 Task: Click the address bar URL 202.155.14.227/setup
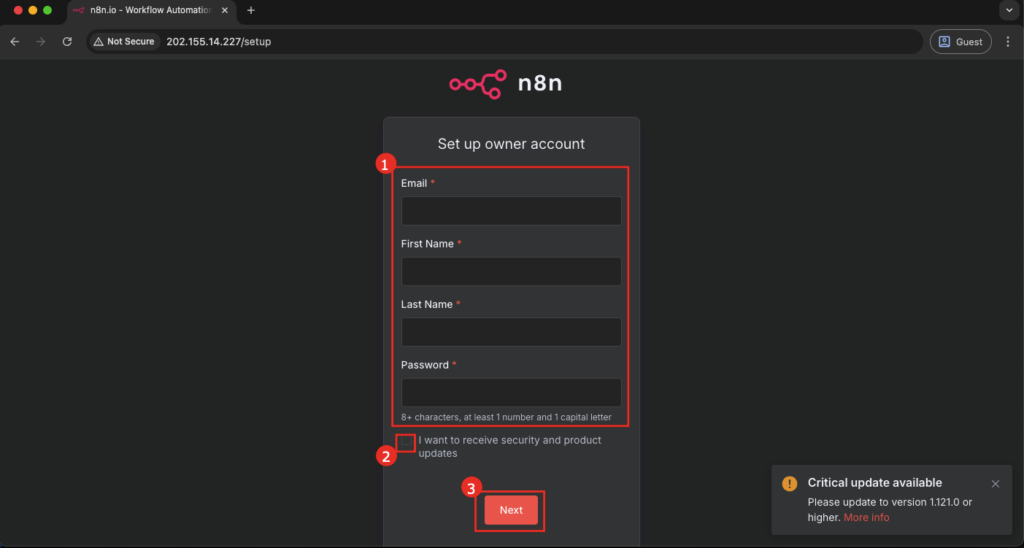[x=219, y=42]
